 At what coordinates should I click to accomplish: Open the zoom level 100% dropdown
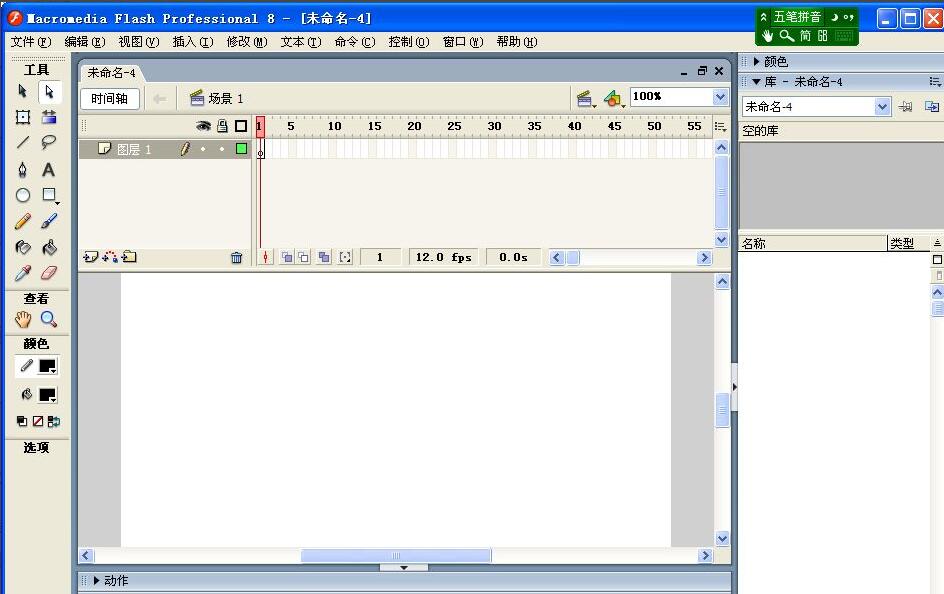click(x=720, y=97)
